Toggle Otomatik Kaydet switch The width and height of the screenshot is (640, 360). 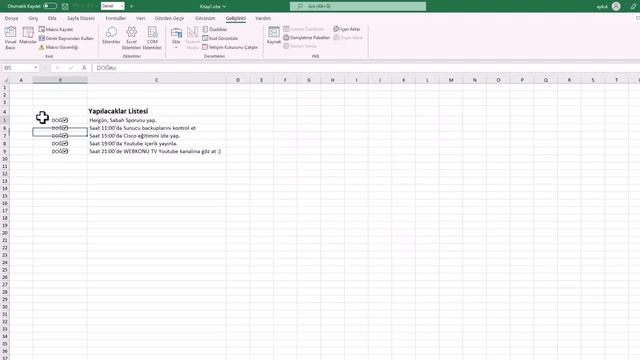[x=50, y=6]
